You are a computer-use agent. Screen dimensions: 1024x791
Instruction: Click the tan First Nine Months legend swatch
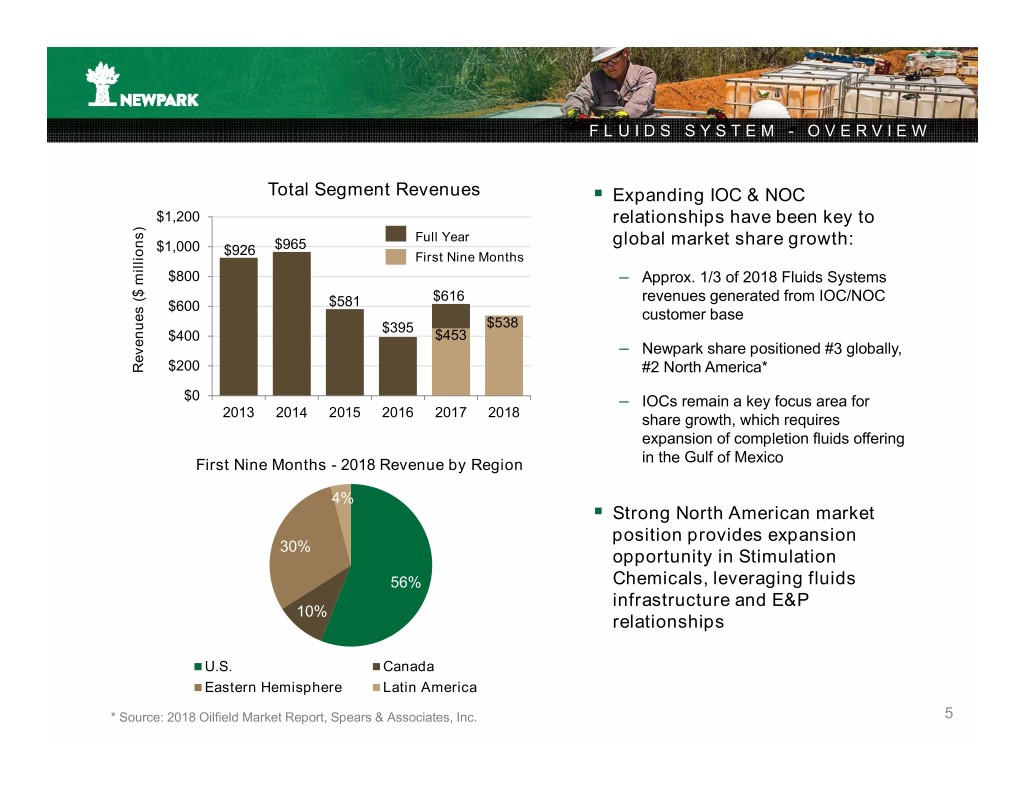[x=395, y=257]
